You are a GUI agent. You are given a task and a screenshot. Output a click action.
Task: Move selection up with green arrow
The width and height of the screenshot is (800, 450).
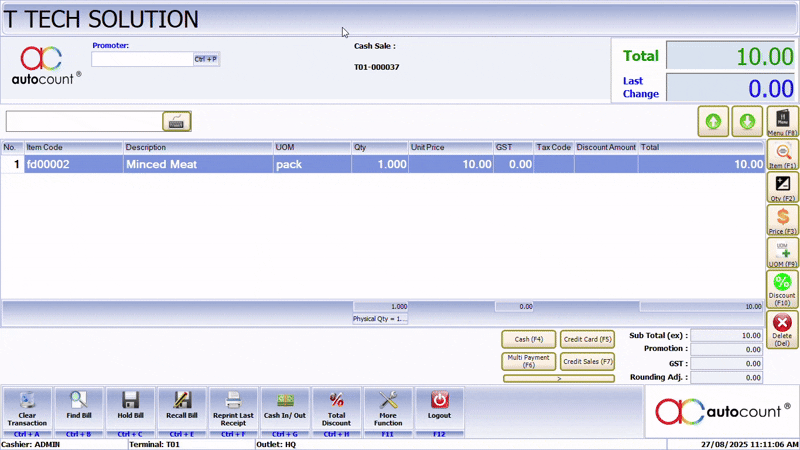click(712, 121)
